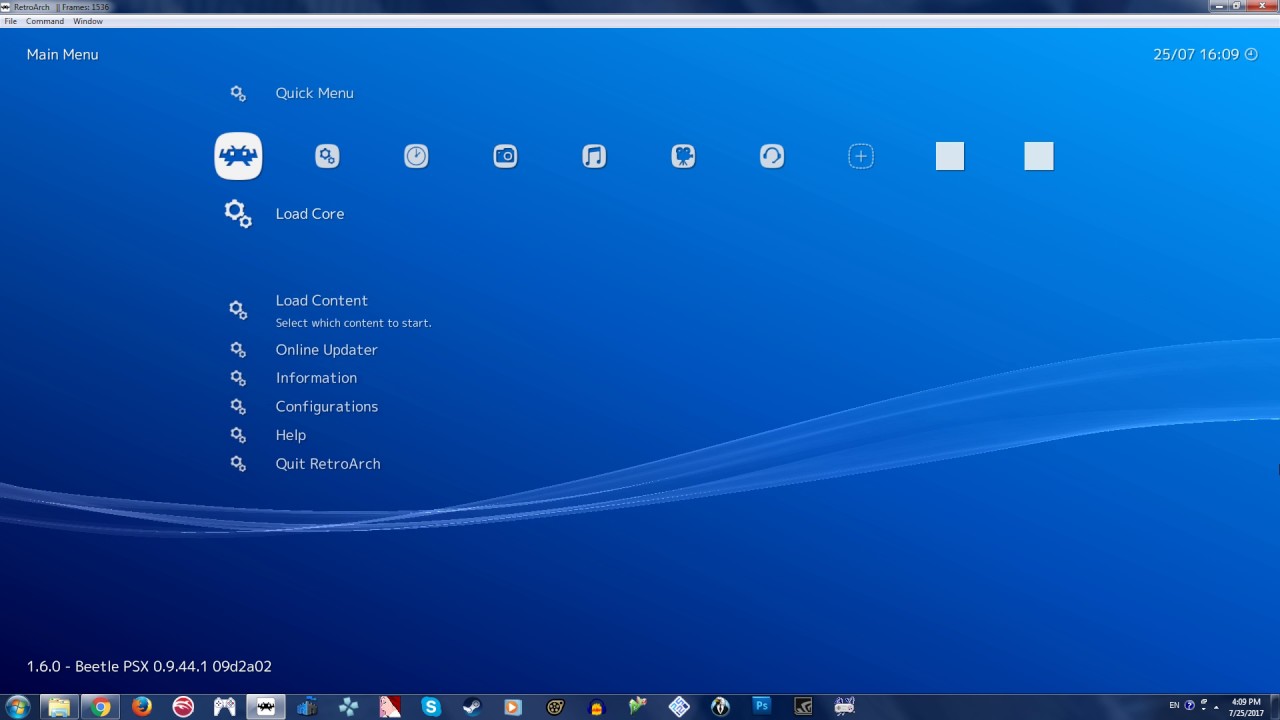
Task: Open the Window menu
Action: point(88,21)
